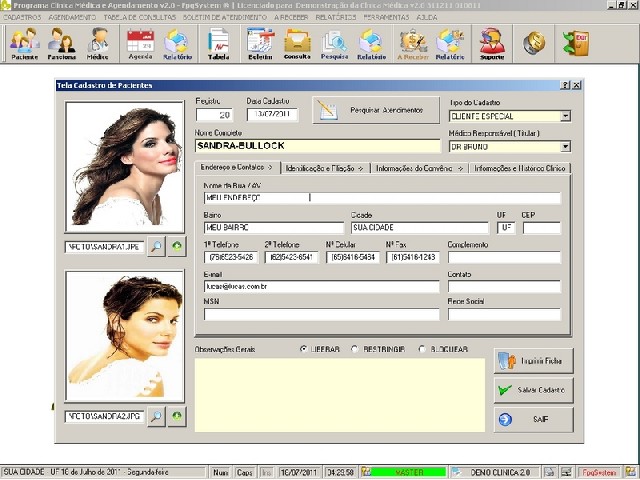The height and width of the screenshot is (480, 640).
Task: Select the BLOQUEAR radio button
Action: pos(422,349)
